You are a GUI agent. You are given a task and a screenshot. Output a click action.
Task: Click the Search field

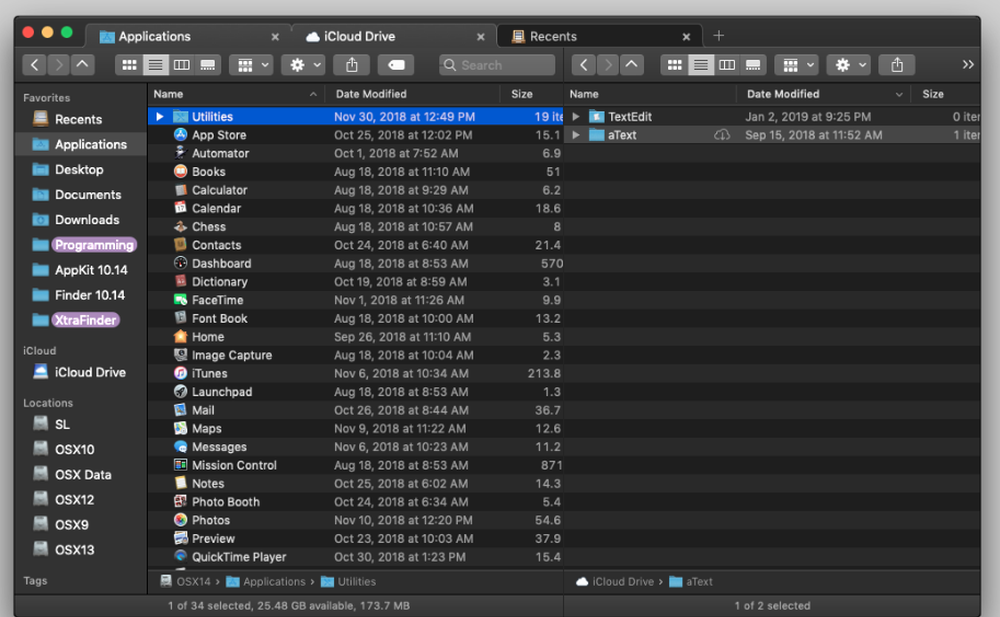click(497, 65)
